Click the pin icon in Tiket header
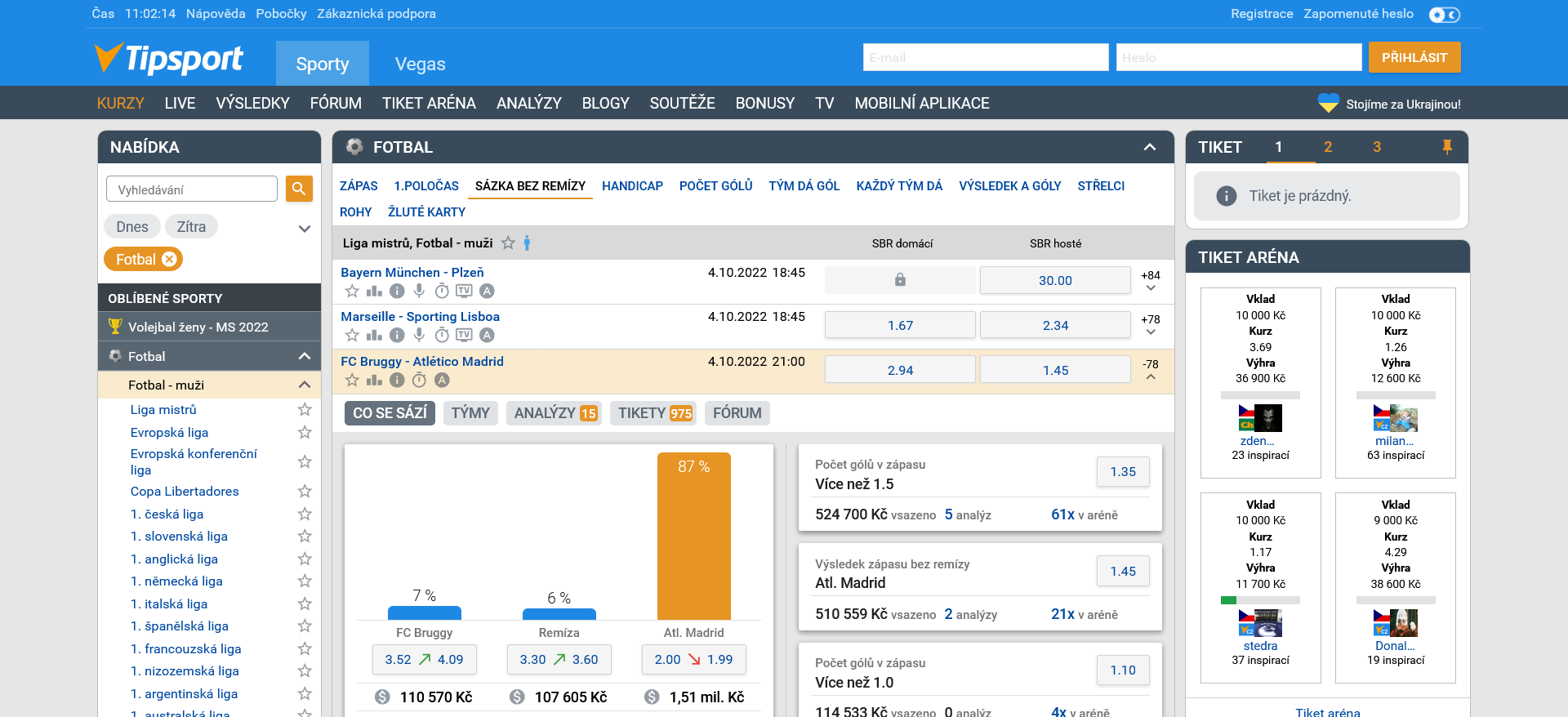 (x=1446, y=147)
